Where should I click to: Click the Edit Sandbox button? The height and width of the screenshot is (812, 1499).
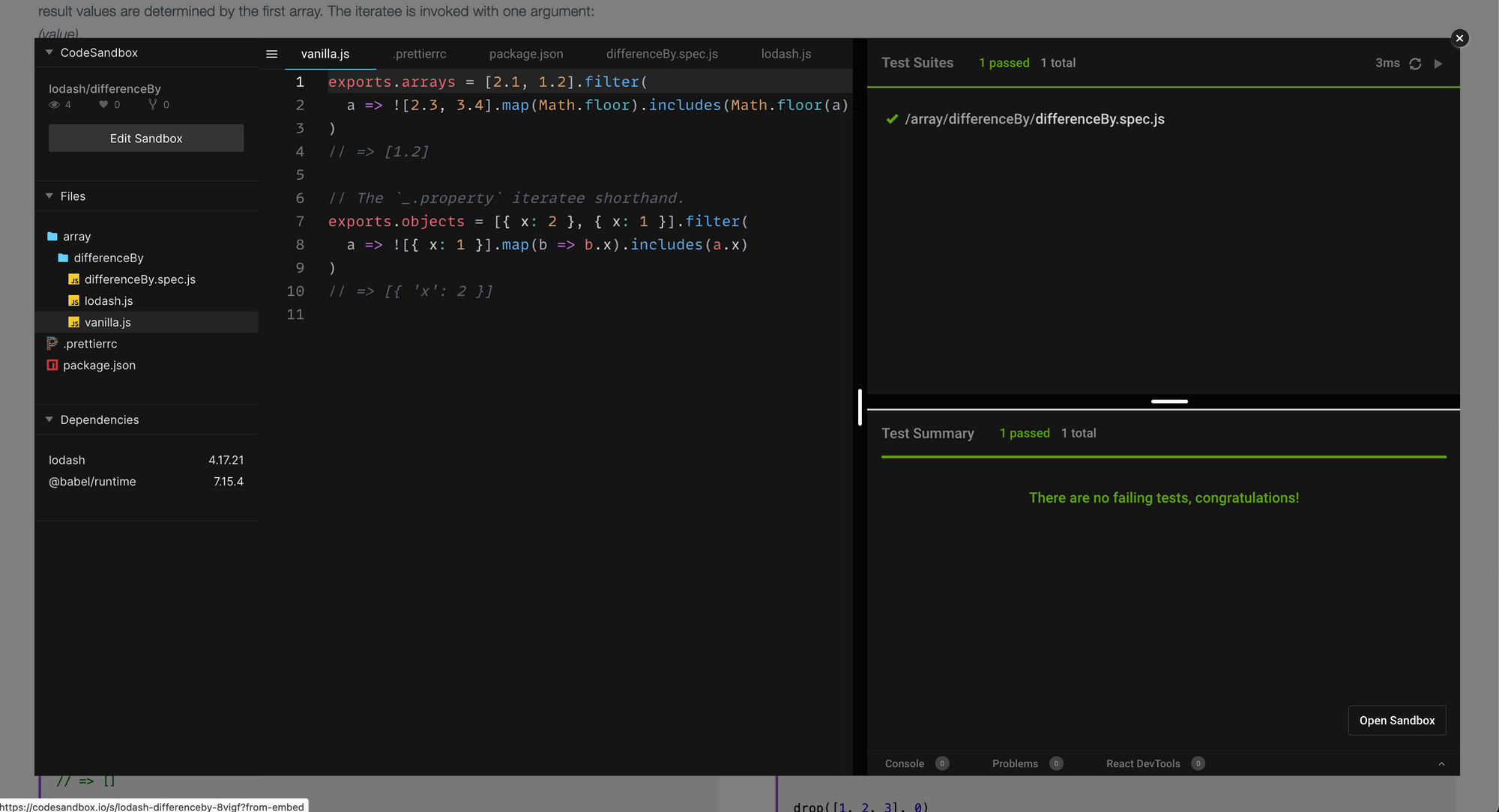point(146,139)
